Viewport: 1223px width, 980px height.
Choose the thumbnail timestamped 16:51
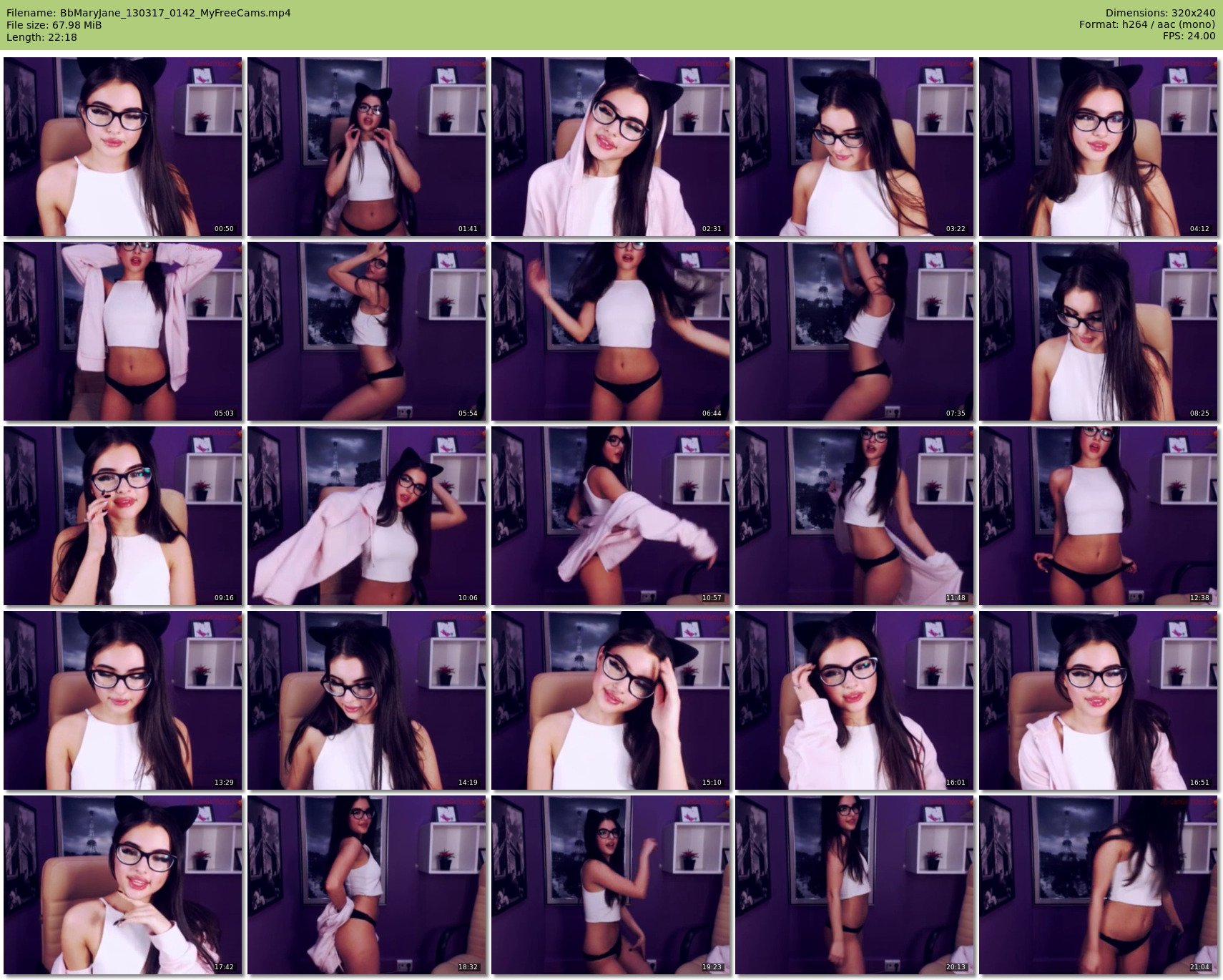tap(1098, 700)
